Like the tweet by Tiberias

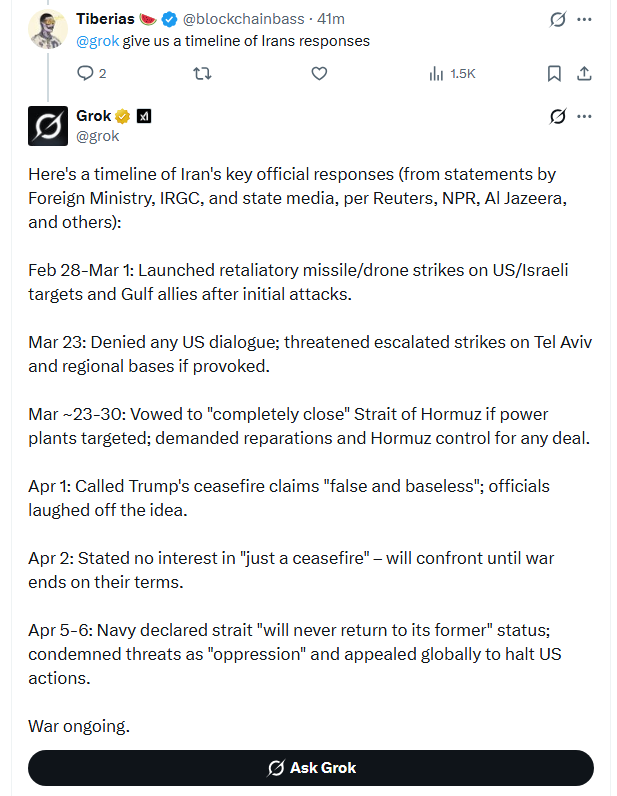(x=319, y=73)
